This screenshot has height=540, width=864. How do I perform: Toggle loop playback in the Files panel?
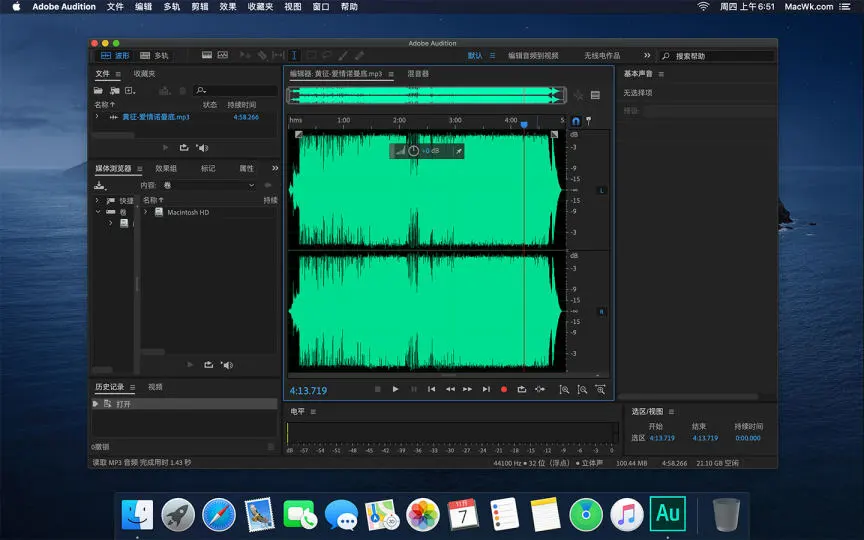184,148
